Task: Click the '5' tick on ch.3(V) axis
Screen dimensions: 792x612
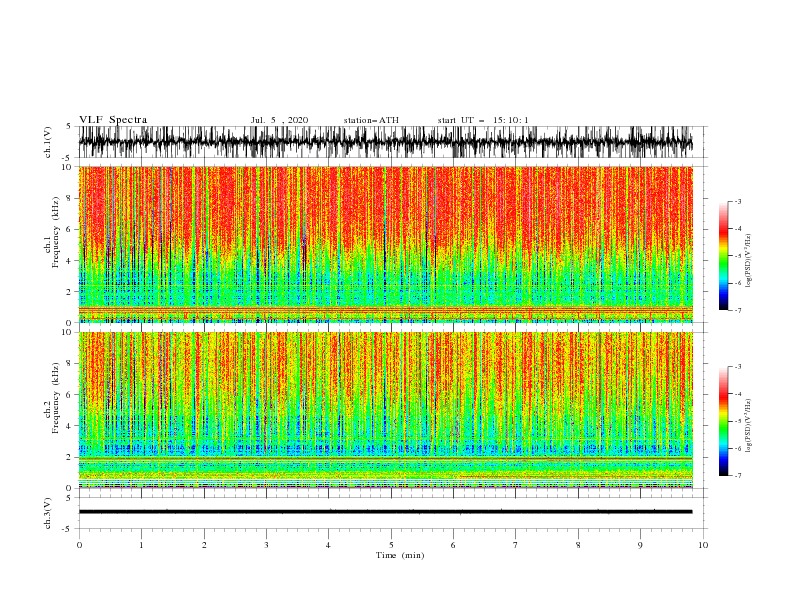Action: coord(70,498)
